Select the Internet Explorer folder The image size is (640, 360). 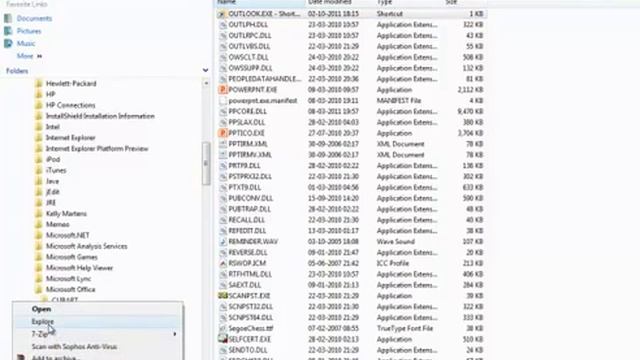coord(70,138)
